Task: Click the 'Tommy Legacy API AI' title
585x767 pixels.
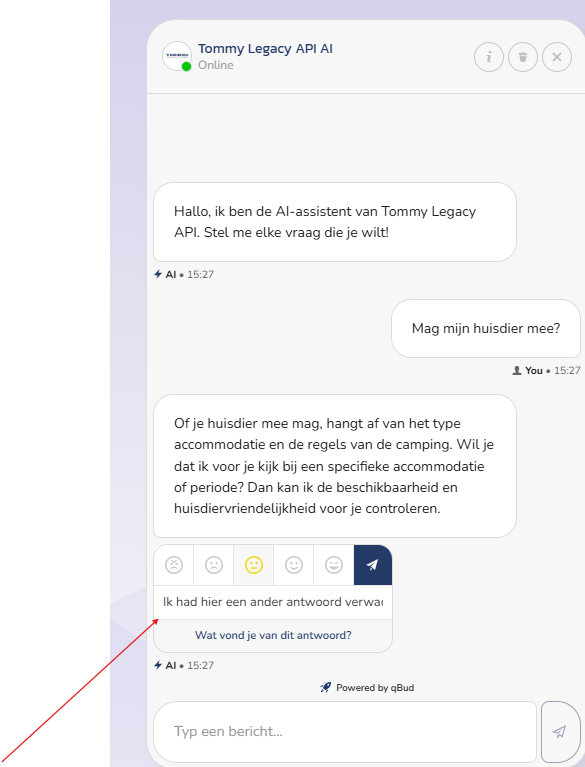Action: (265, 49)
